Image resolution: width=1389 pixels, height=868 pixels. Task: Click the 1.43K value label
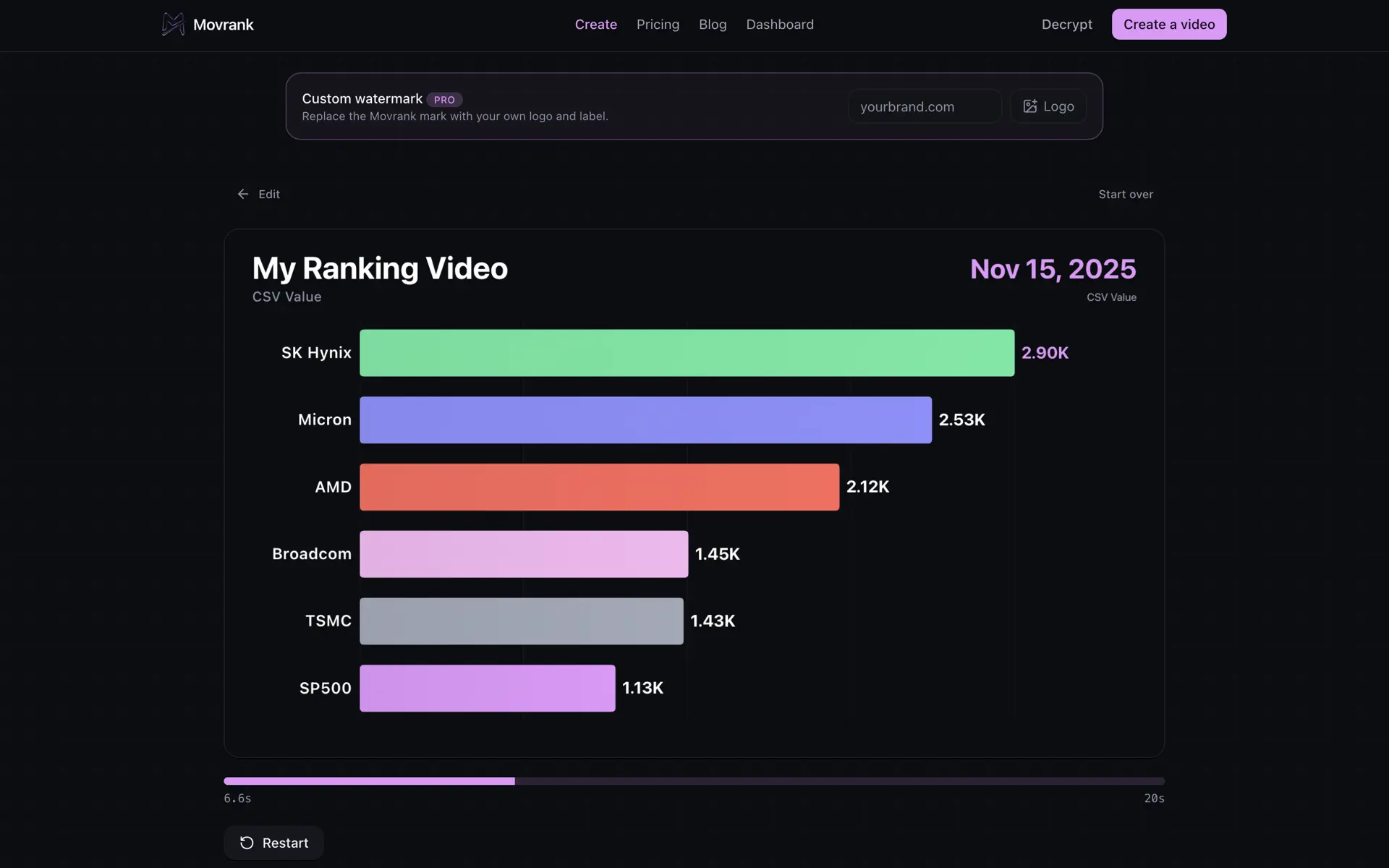[x=713, y=621]
